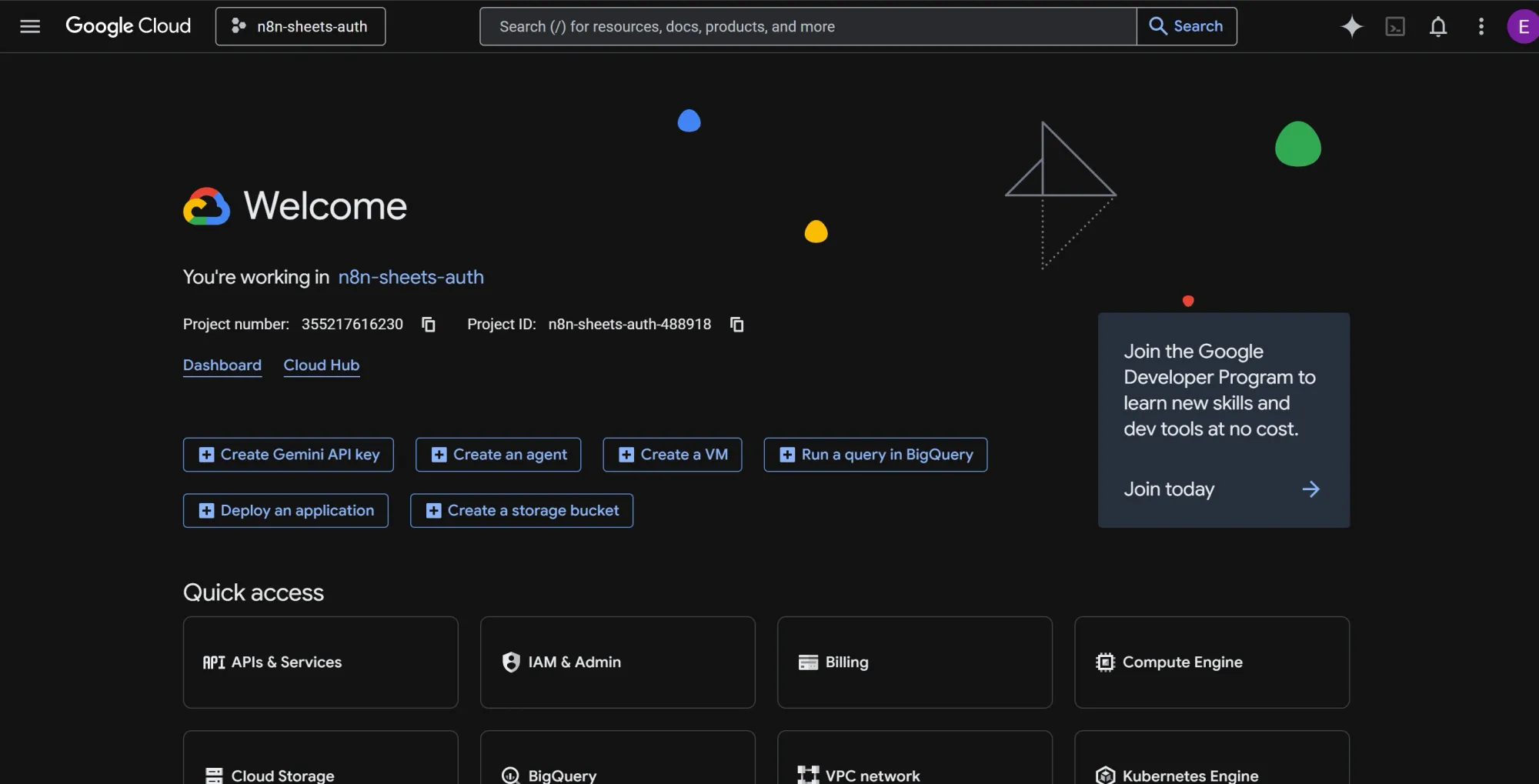1539x784 pixels.
Task: Click the Google Developer Program promo text
Action: tap(1220, 390)
